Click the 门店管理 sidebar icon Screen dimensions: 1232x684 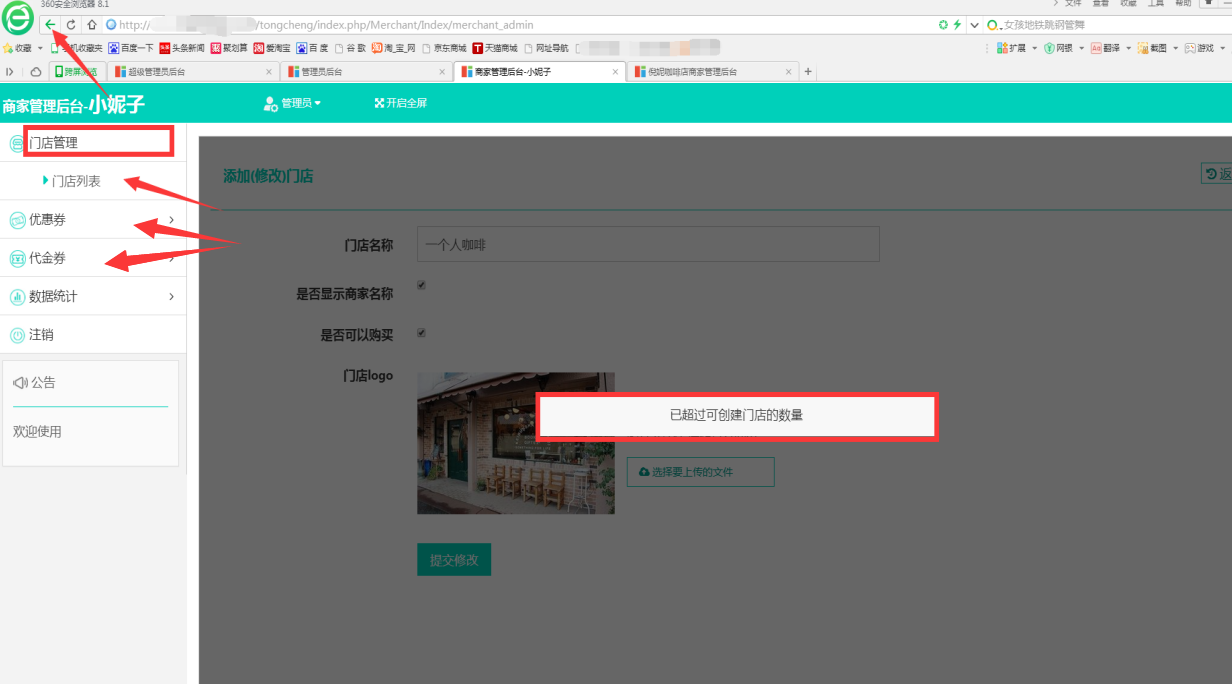click(x=17, y=144)
